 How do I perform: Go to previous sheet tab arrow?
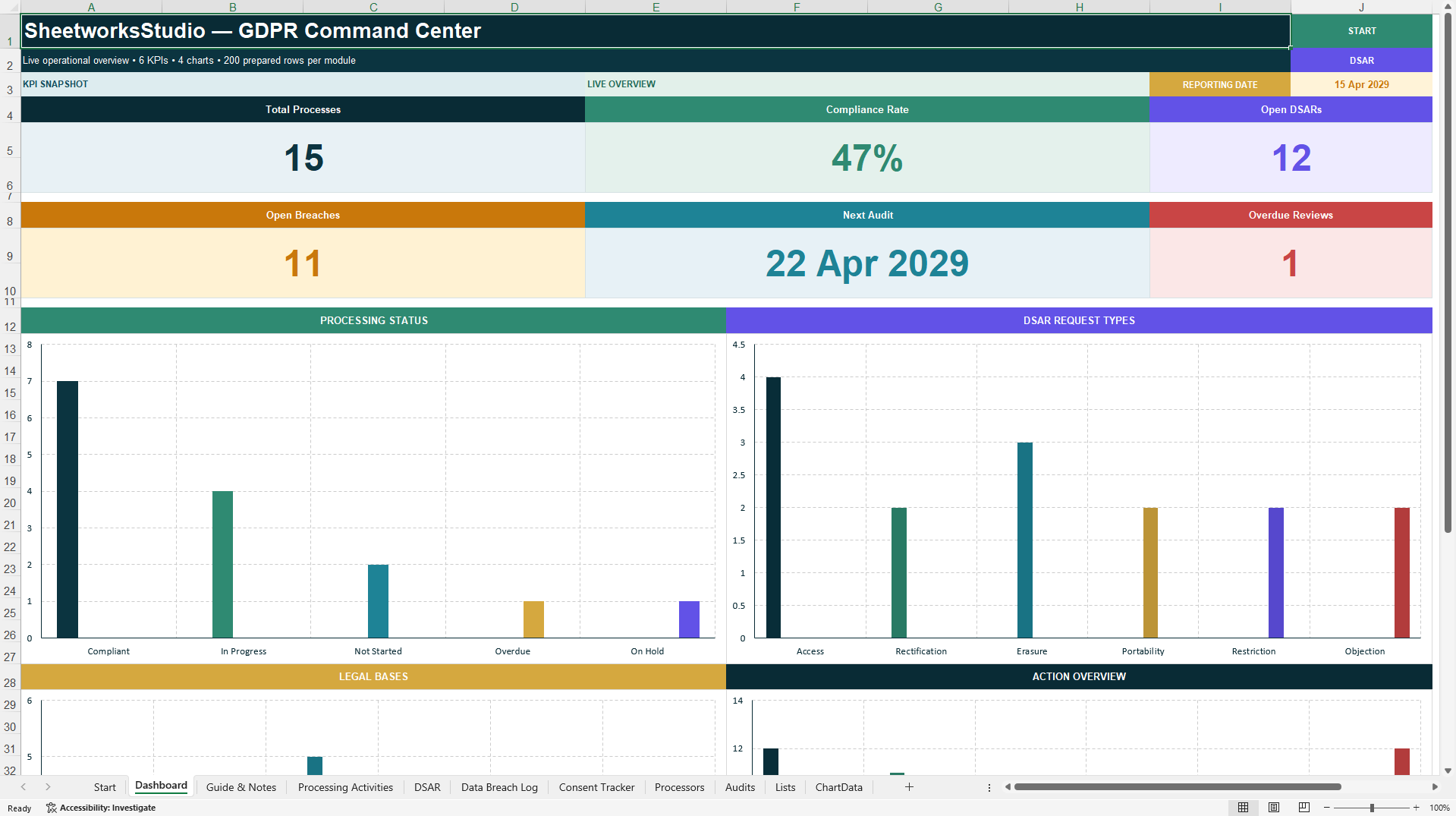click(x=24, y=787)
